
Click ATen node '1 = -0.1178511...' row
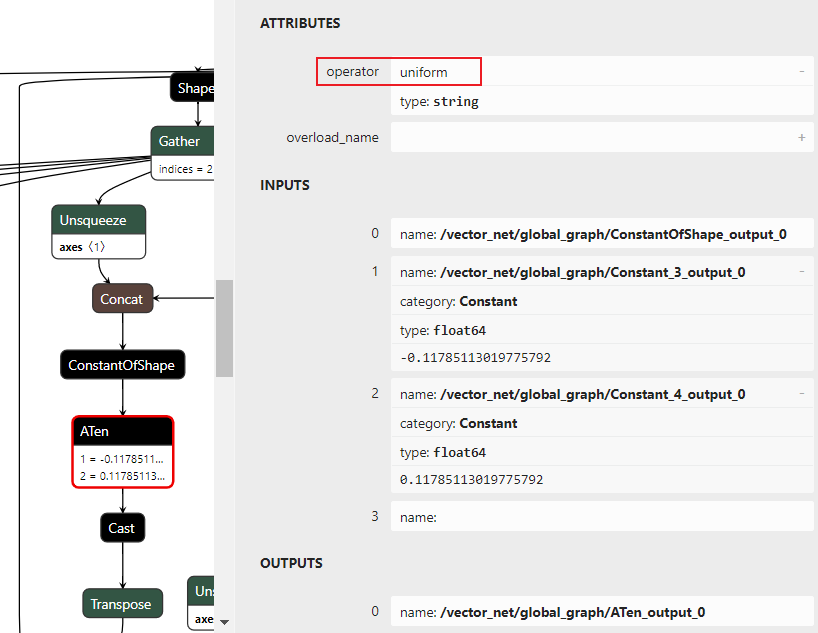point(122,459)
